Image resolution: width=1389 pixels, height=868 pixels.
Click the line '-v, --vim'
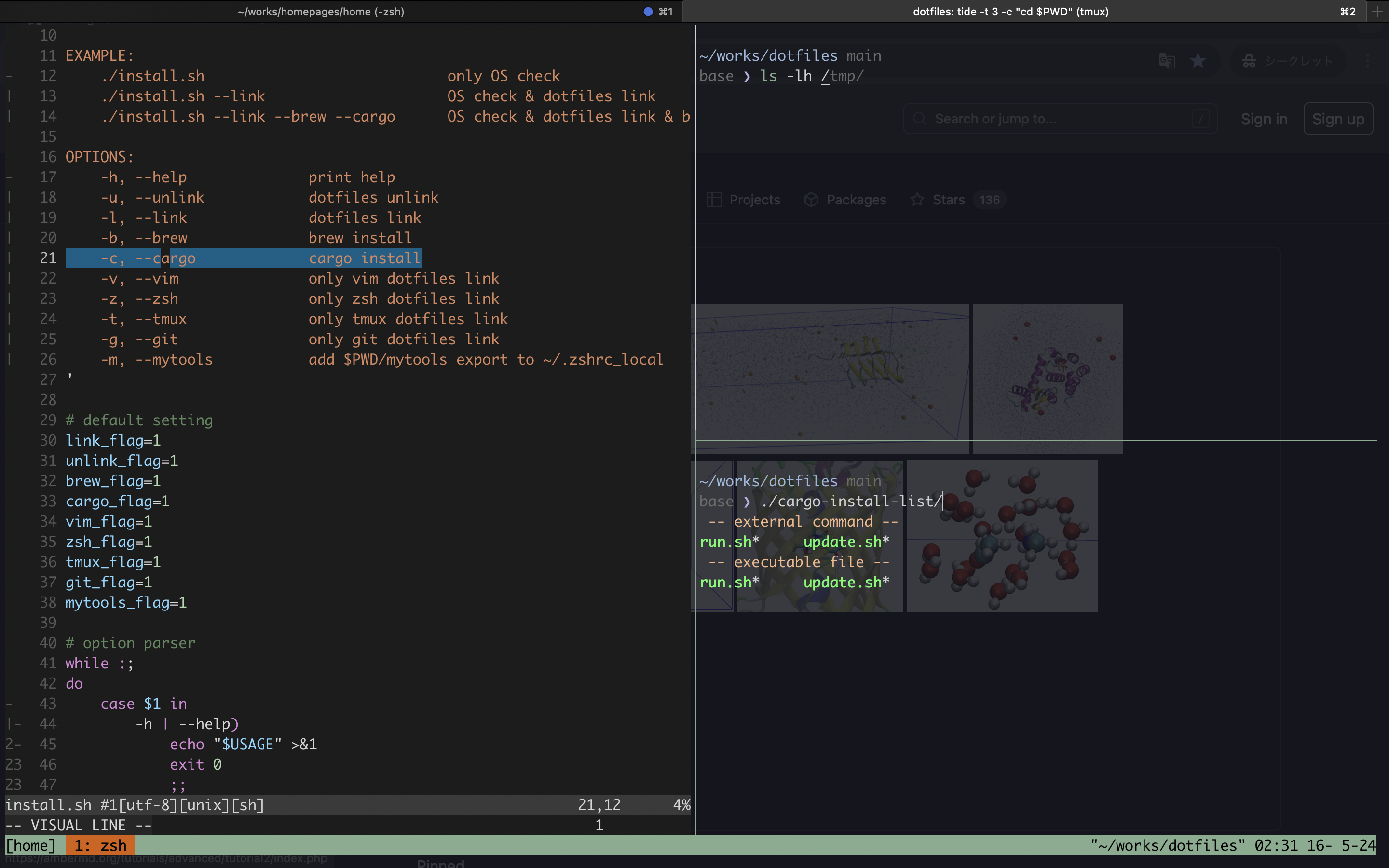[300, 278]
